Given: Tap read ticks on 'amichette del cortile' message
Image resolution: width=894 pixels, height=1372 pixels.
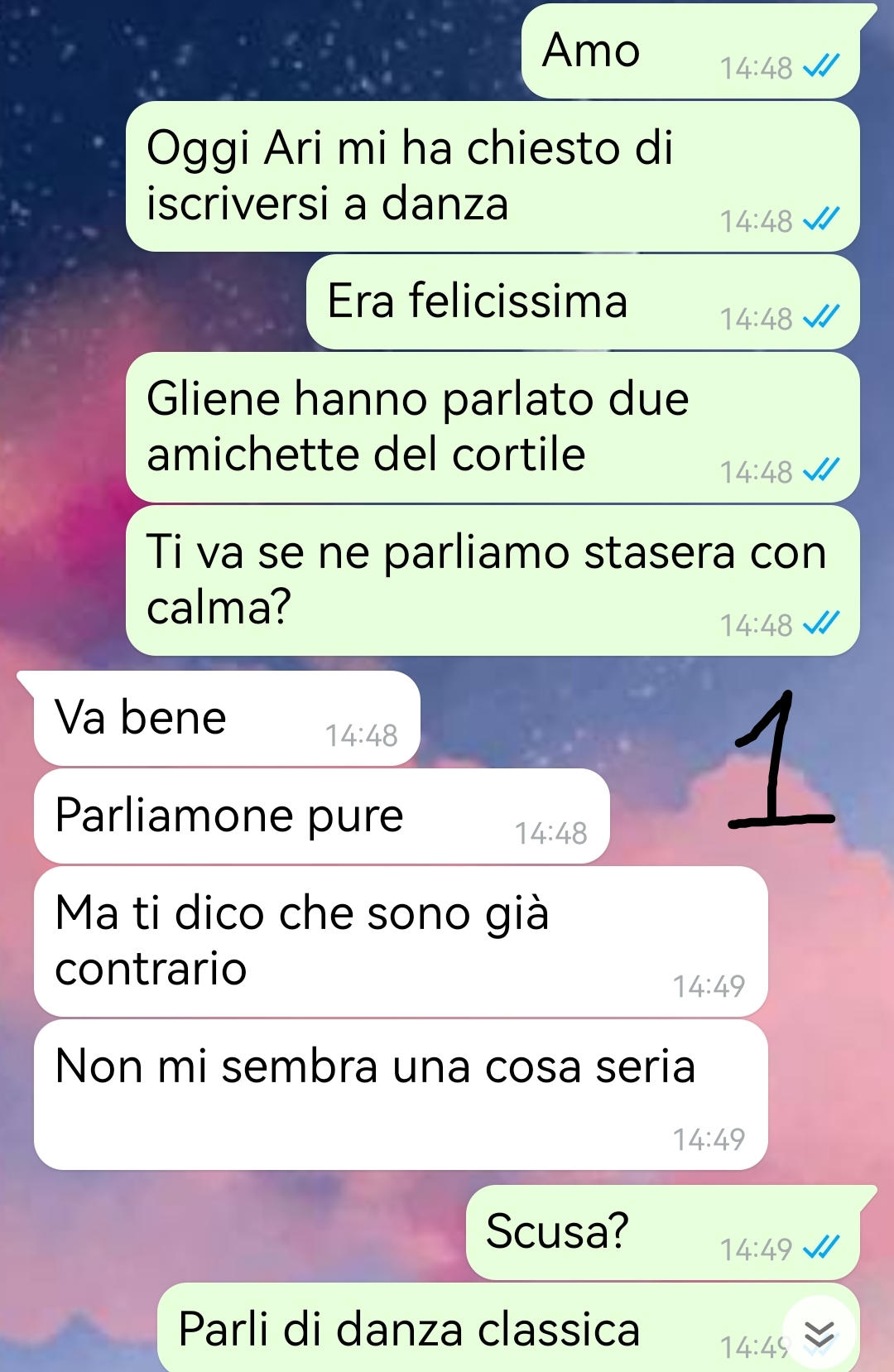Looking at the screenshot, I should point(821,470).
